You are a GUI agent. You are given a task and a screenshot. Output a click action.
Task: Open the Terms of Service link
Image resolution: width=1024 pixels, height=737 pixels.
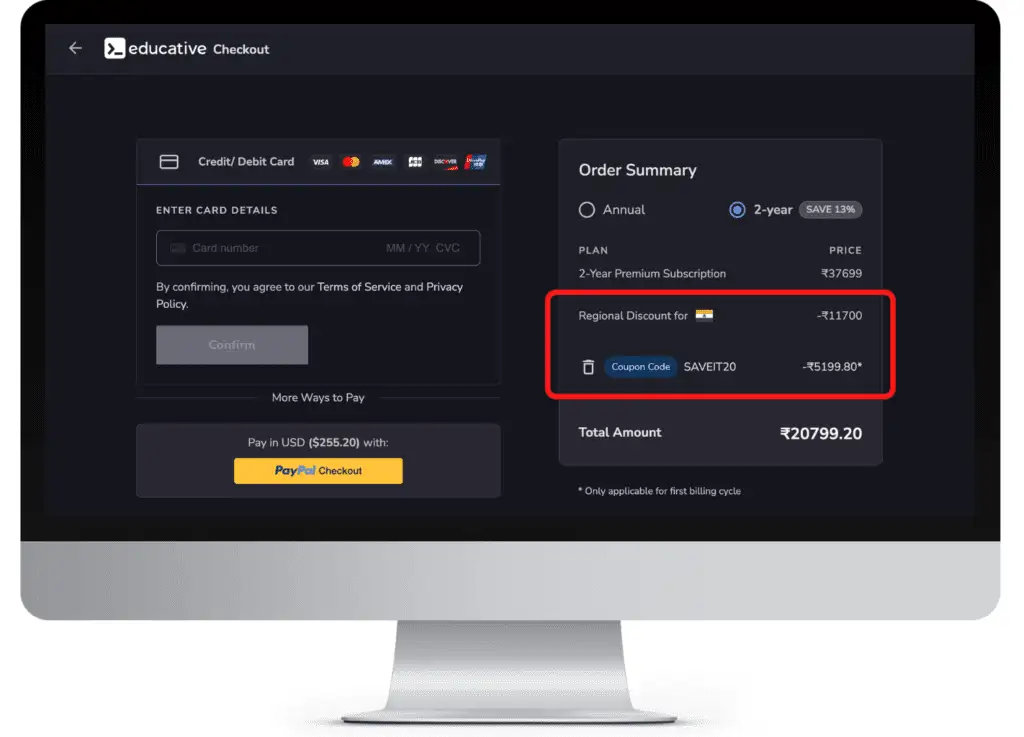(x=359, y=287)
